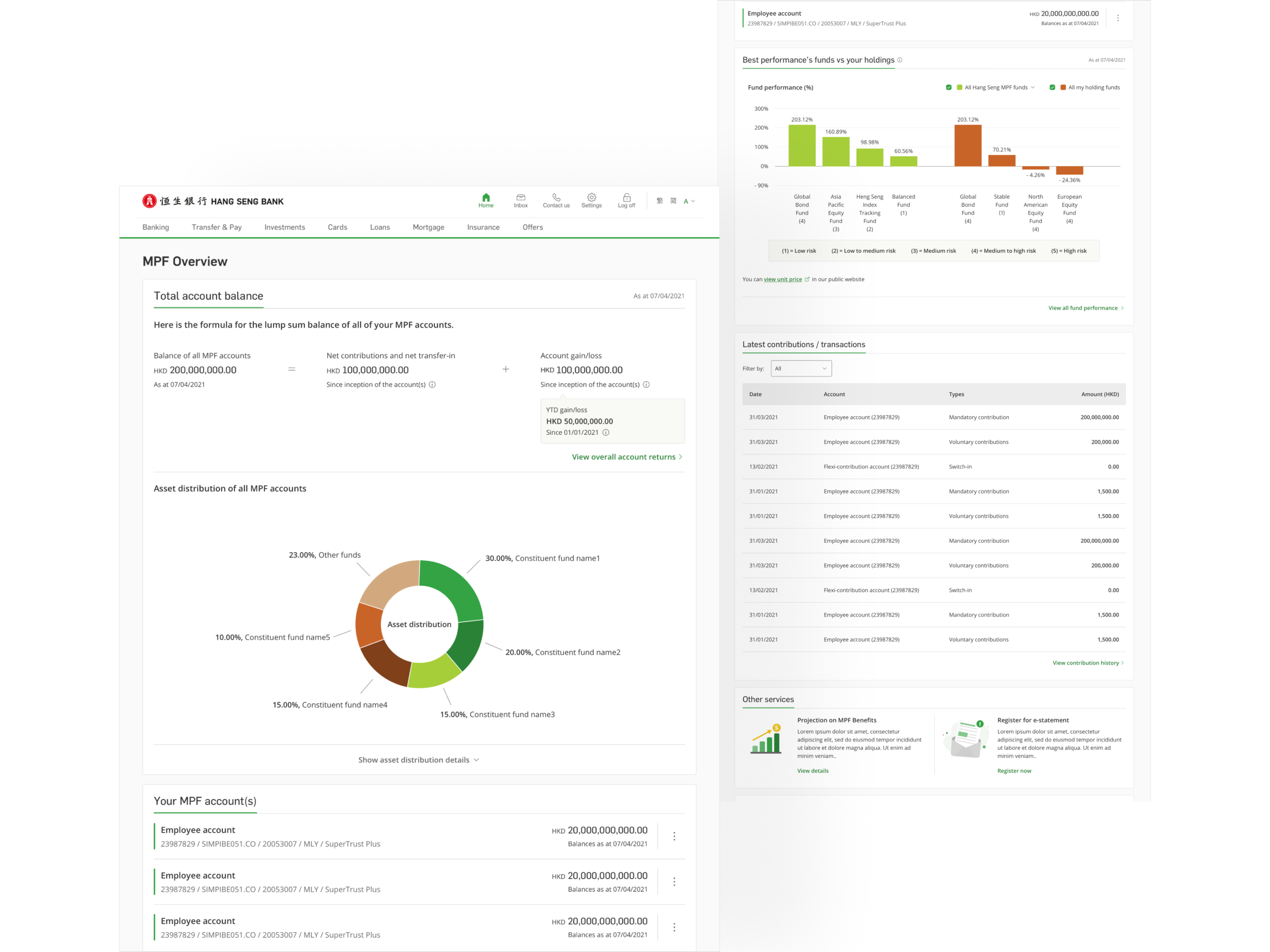Image resolution: width=1270 pixels, height=952 pixels.
Task: Click the Contact us phone icon
Action: [x=556, y=197]
